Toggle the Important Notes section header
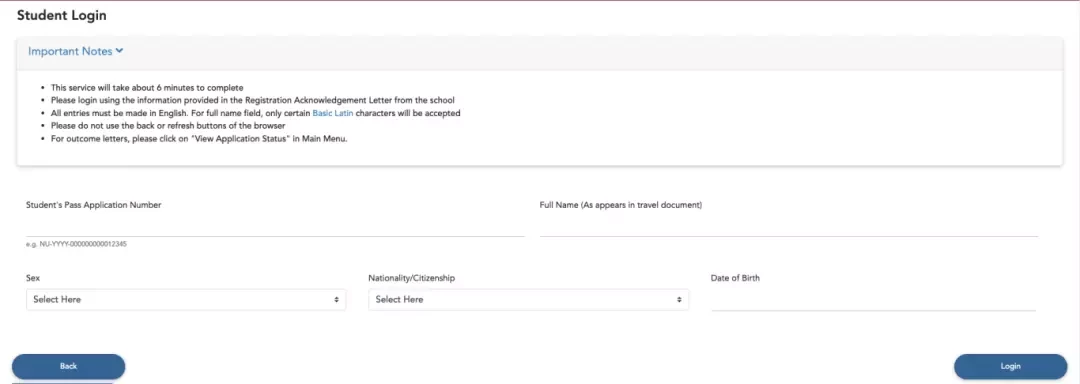The height and width of the screenshot is (384, 1080). [76, 51]
